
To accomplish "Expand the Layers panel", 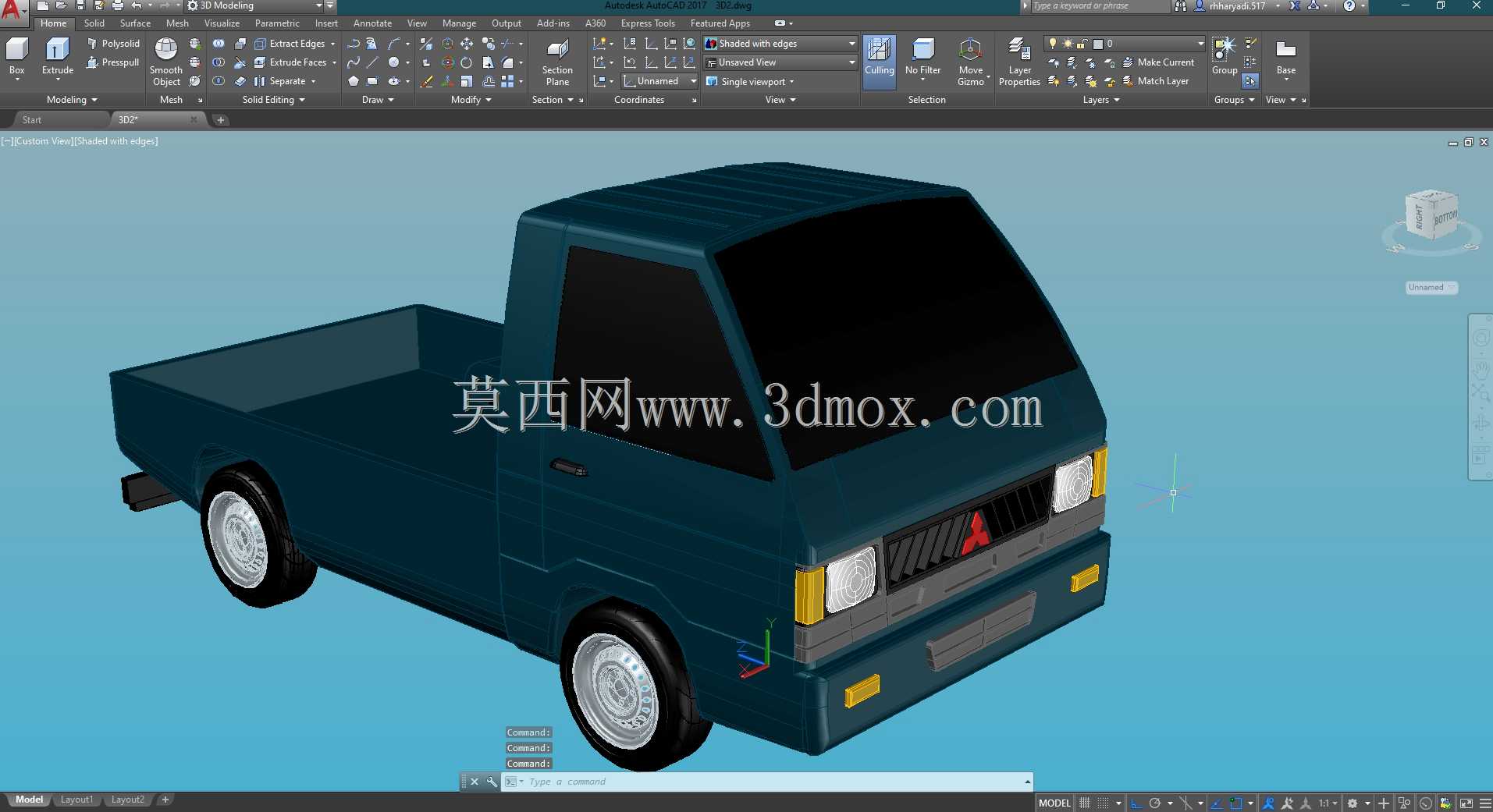I will pyautogui.click(x=1101, y=100).
